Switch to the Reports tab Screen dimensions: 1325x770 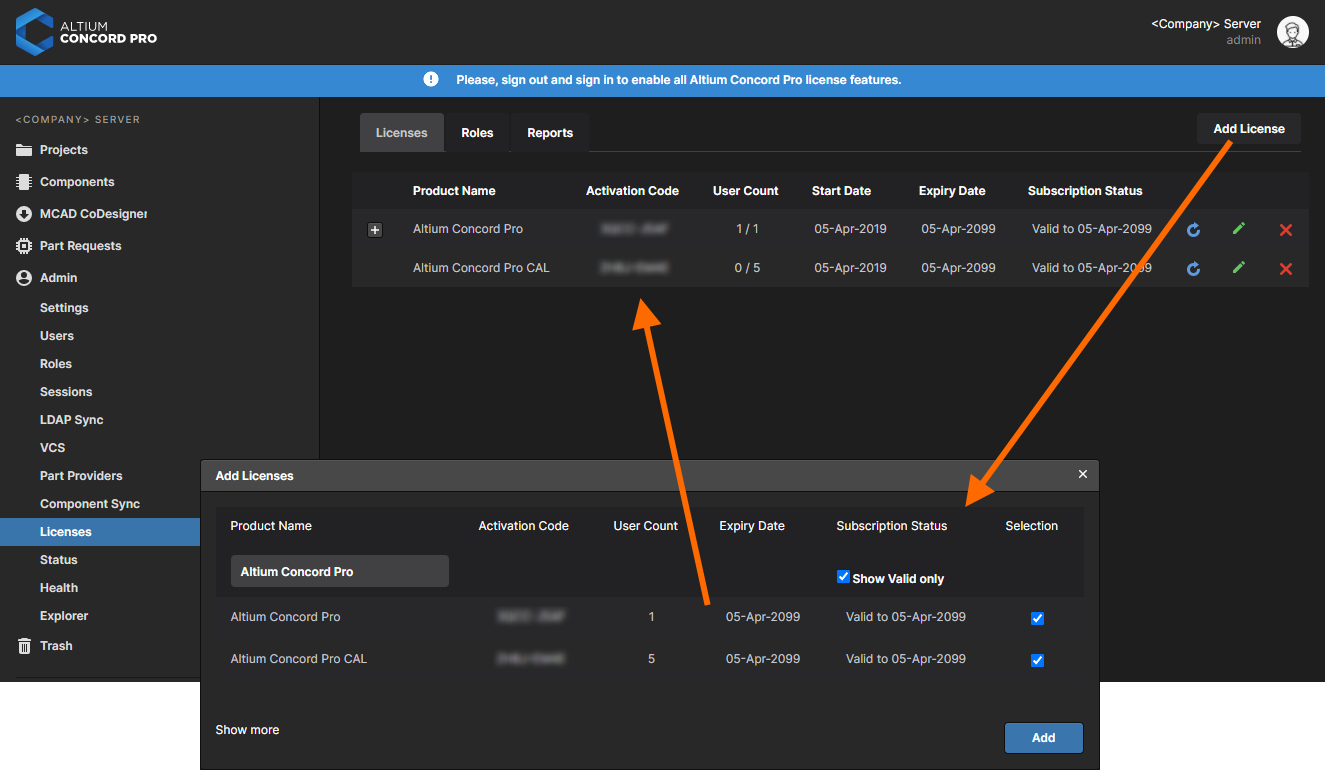point(550,133)
